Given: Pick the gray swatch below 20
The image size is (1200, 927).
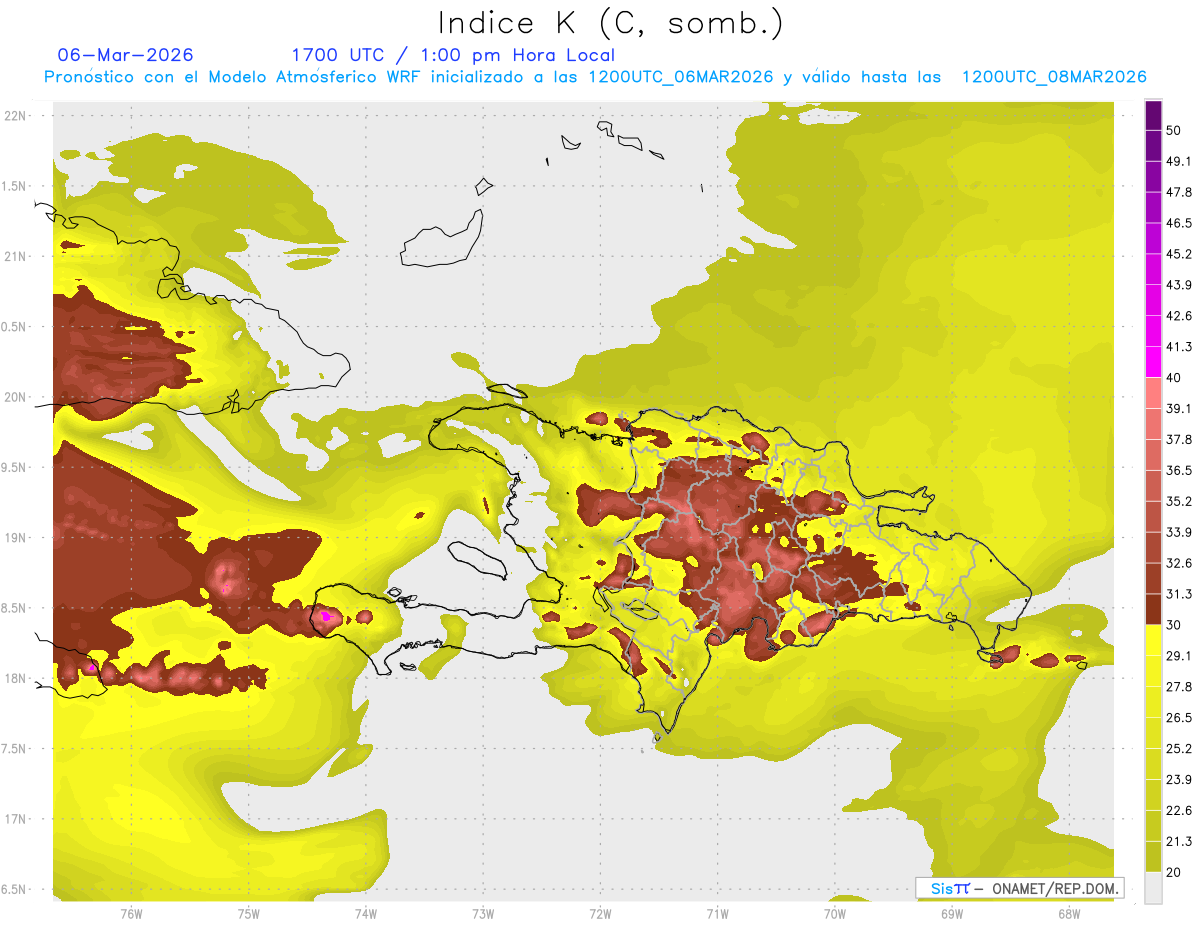Looking at the screenshot, I should pyautogui.click(x=1153, y=888).
